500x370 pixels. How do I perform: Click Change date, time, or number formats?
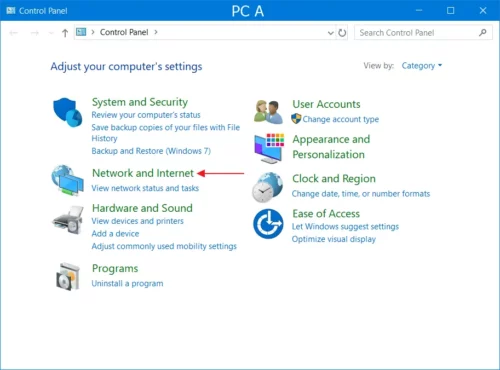361,194
